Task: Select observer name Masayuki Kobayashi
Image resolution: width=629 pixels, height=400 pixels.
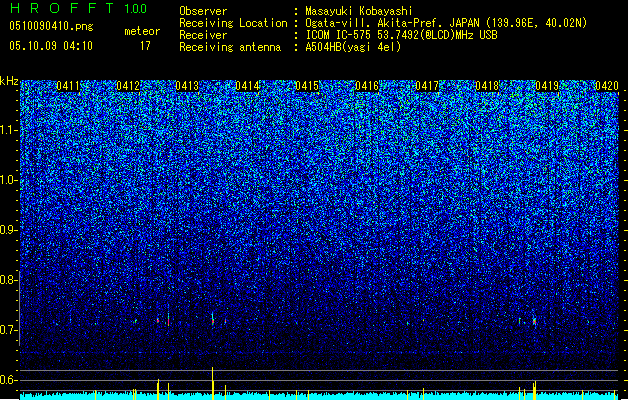Action: [359, 11]
